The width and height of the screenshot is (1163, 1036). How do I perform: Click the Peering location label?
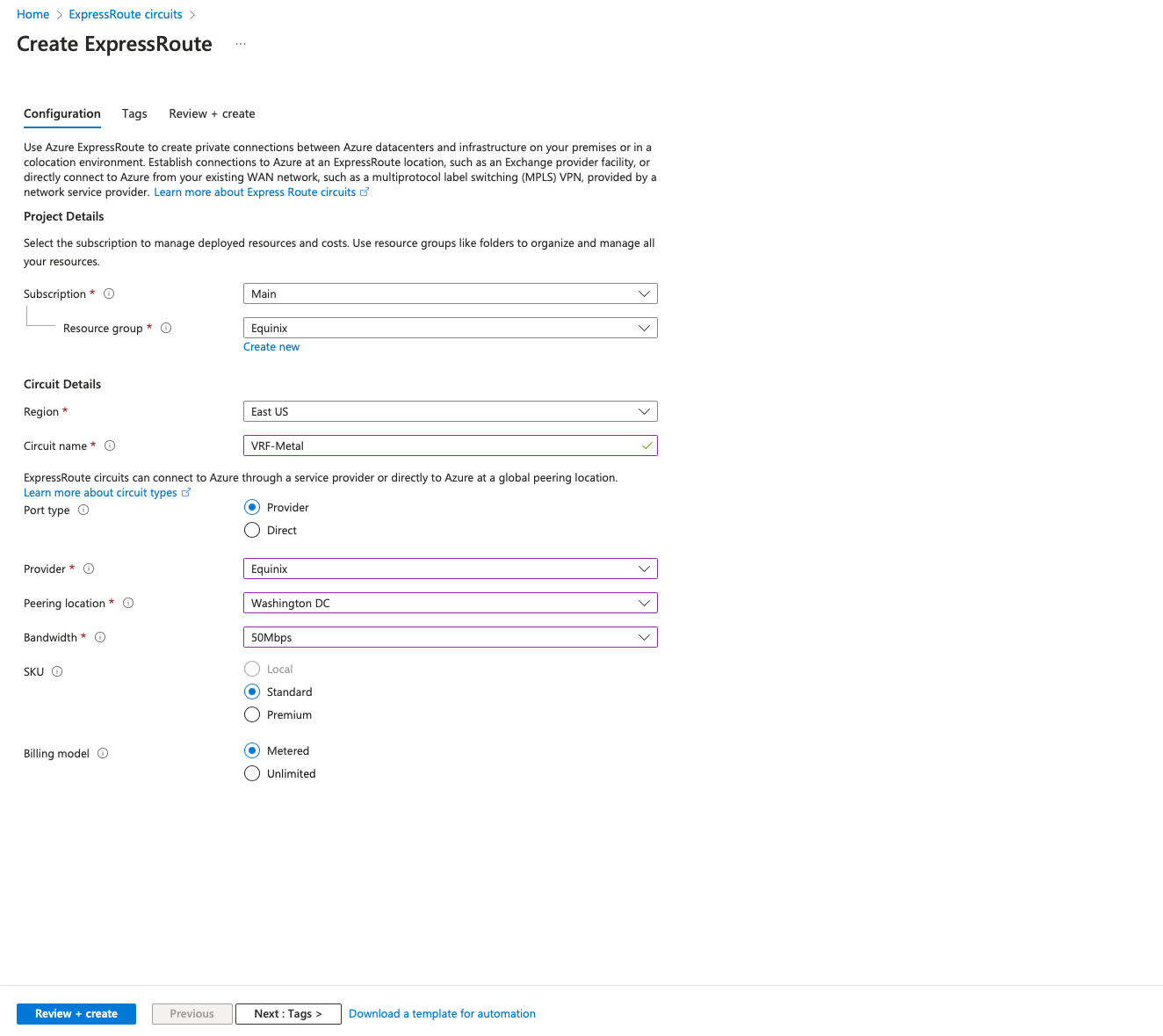click(x=64, y=603)
